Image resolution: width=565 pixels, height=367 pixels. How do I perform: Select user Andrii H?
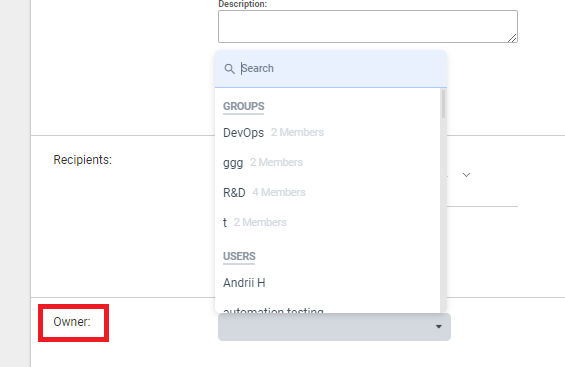328,283
